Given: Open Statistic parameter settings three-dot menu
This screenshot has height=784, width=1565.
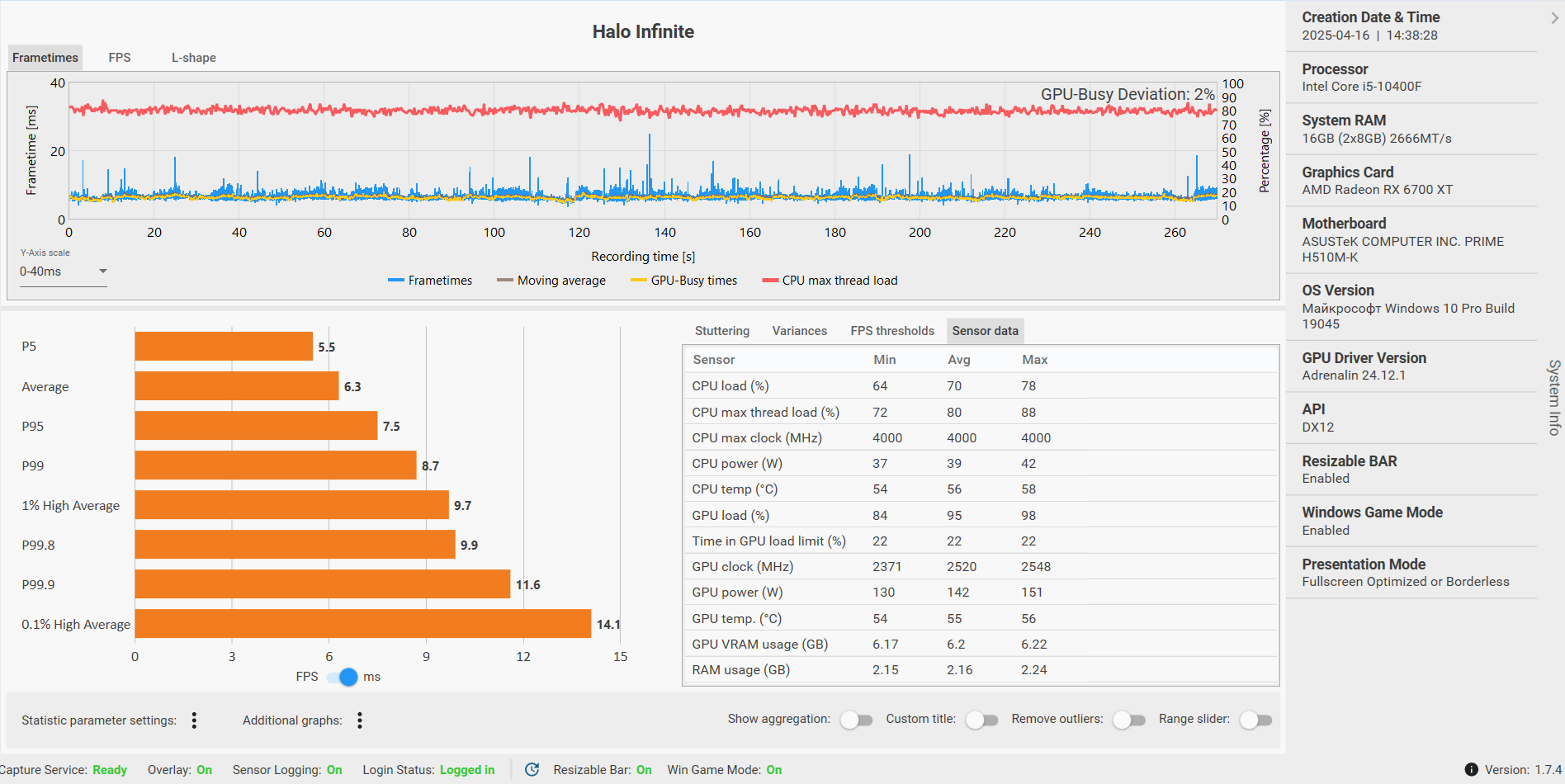Looking at the screenshot, I should pyautogui.click(x=194, y=720).
